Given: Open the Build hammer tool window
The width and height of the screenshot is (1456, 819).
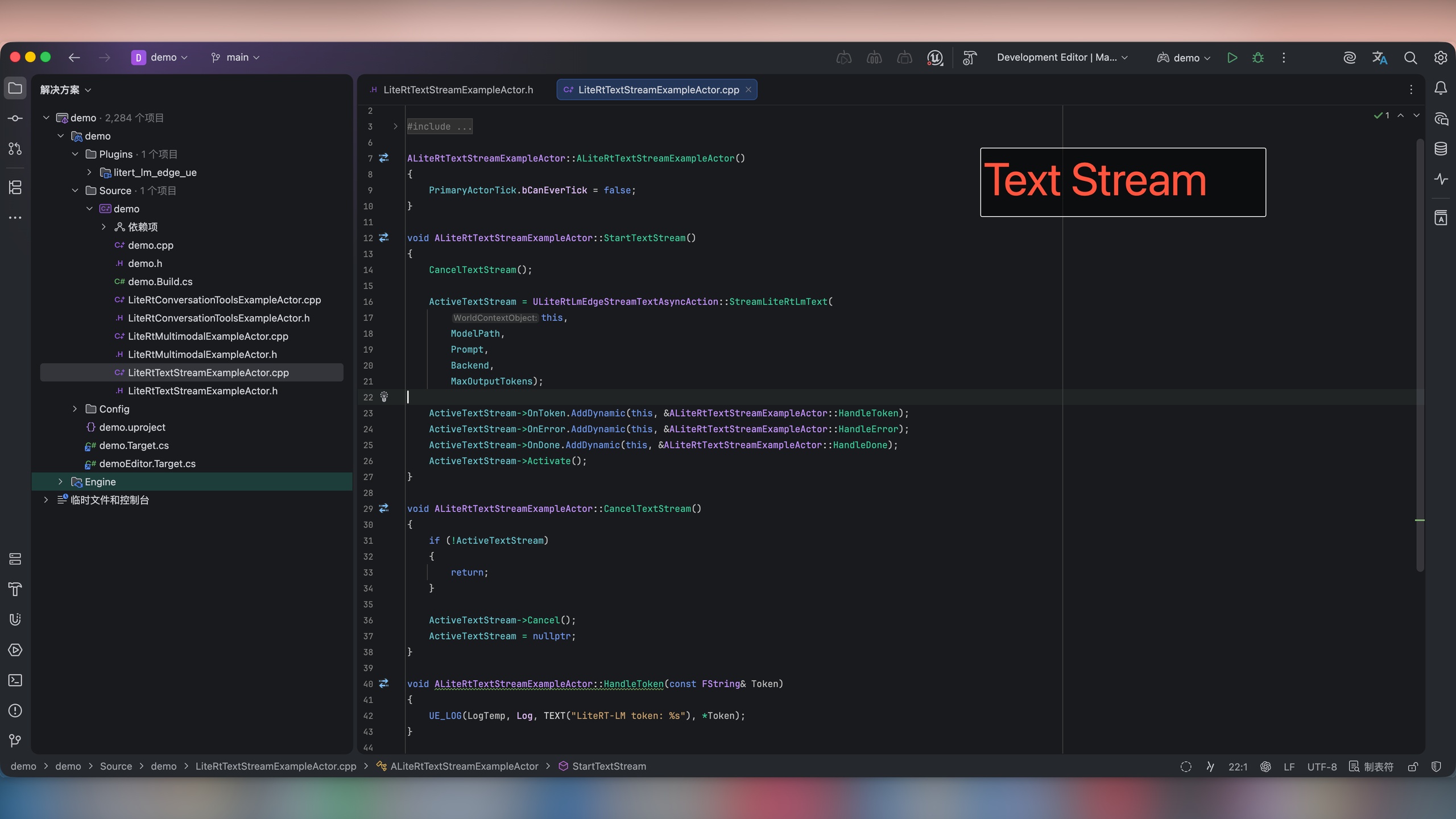Looking at the screenshot, I should click(15, 589).
